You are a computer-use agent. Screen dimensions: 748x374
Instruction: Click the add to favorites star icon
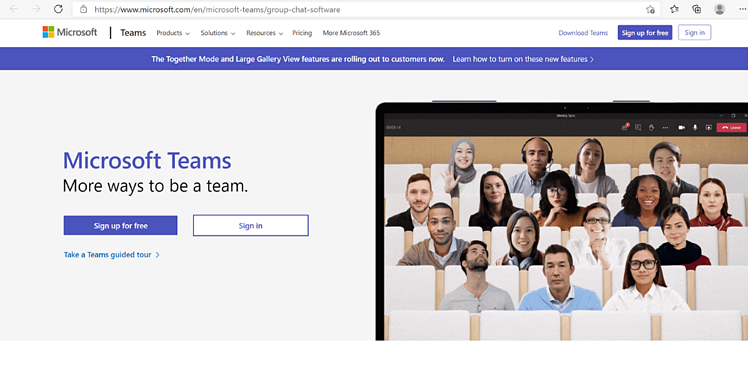click(650, 9)
